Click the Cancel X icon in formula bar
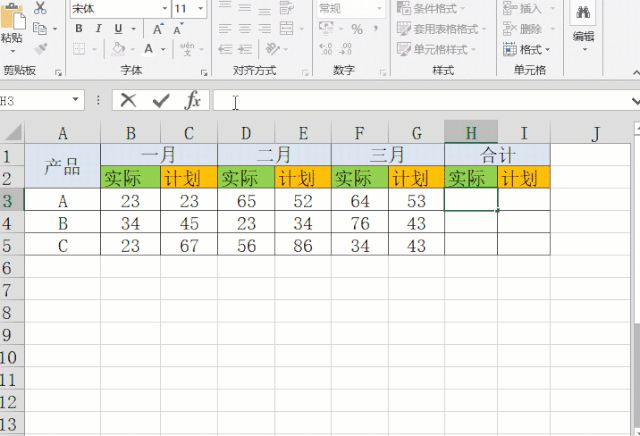The height and width of the screenshot is (436, 640). 128,100
